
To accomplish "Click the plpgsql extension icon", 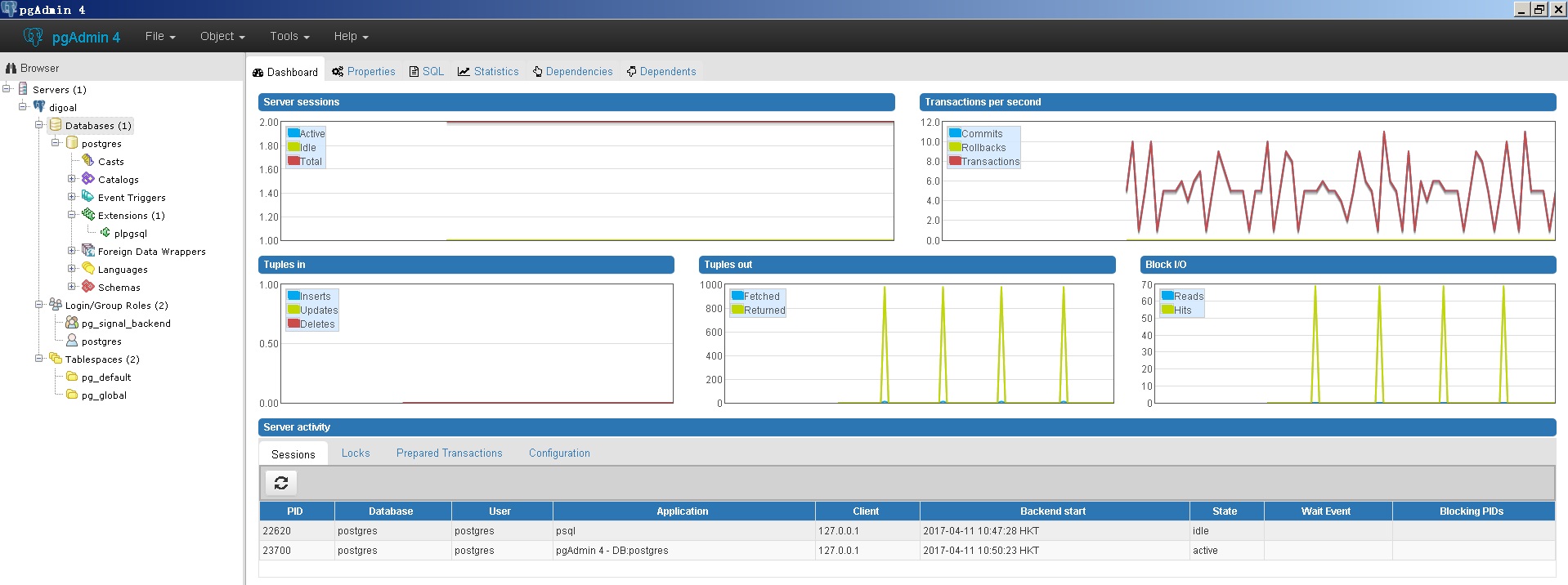I will pos(105,233).
